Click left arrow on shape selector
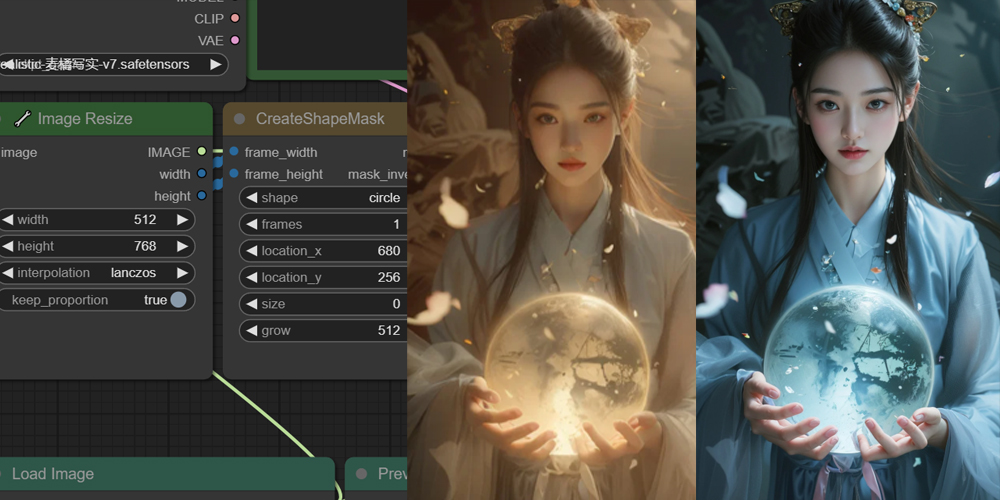Image resolution: width=1000 pixels, height=500 pixels. pyautogui.click(x=252, y=198)
